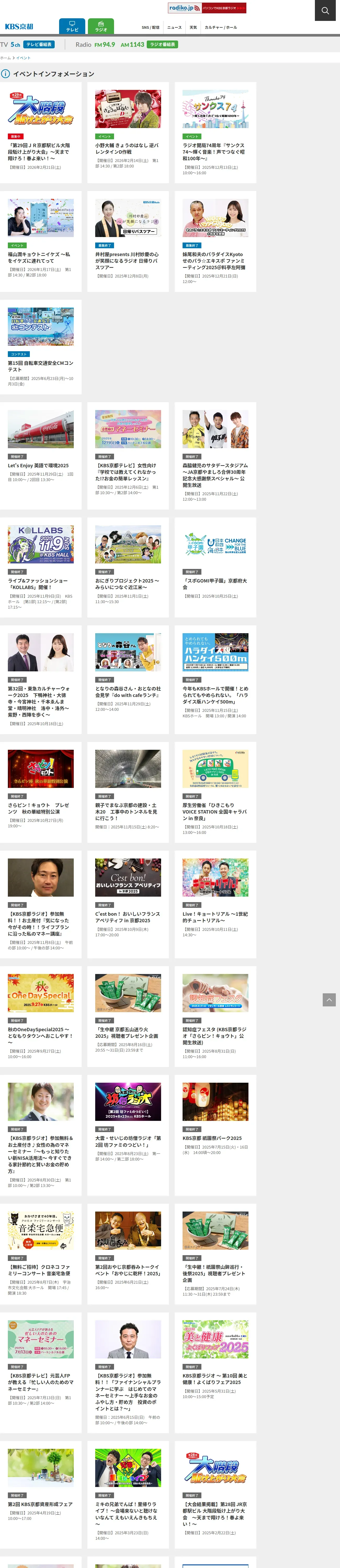Viewport: 340px width, 1568px height.
Task: Open the 大階段駆け上がり大会 第29回 thumbnail
Action: [x=41, y=109]
